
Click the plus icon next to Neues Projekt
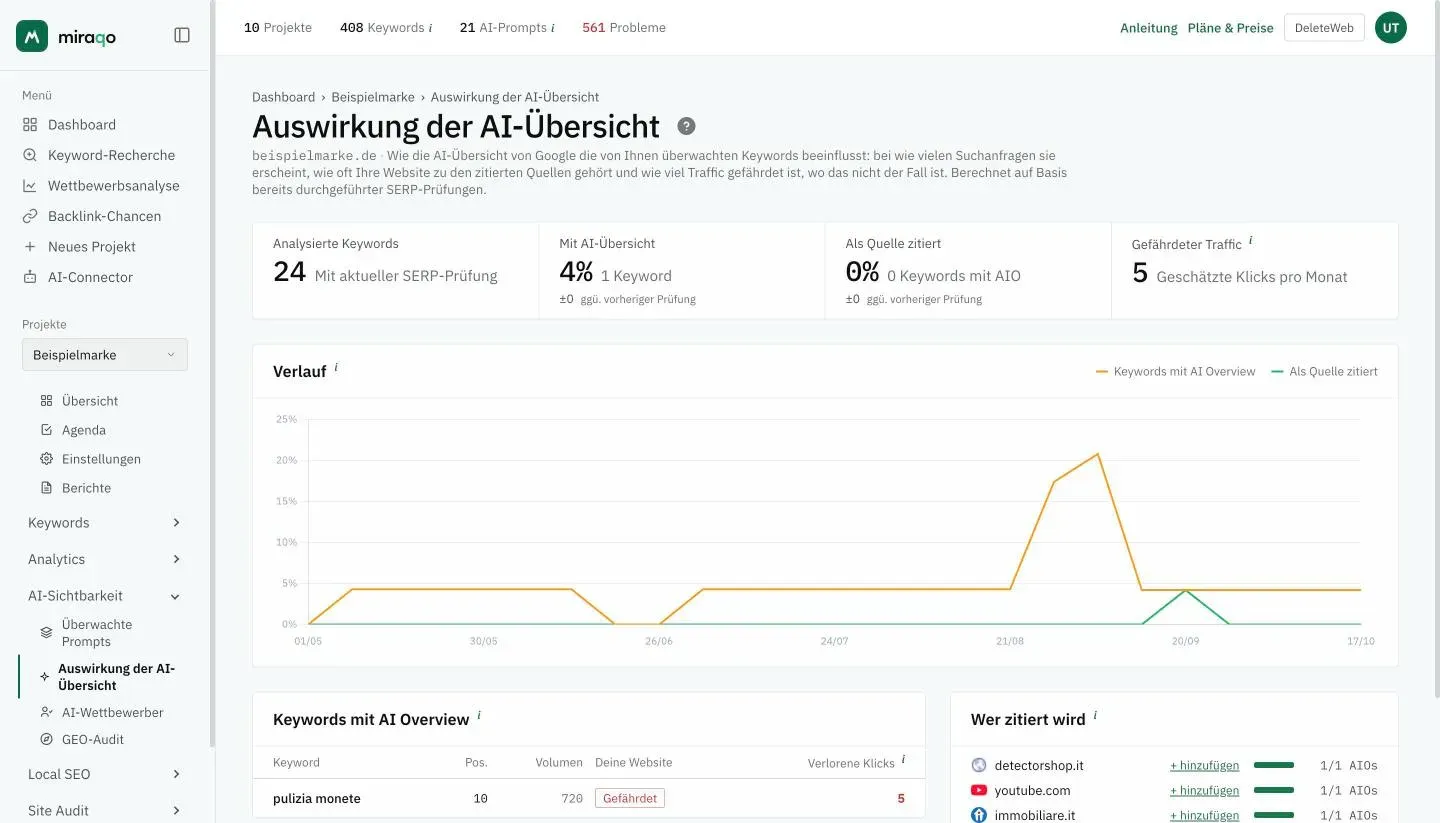point(30,247)
